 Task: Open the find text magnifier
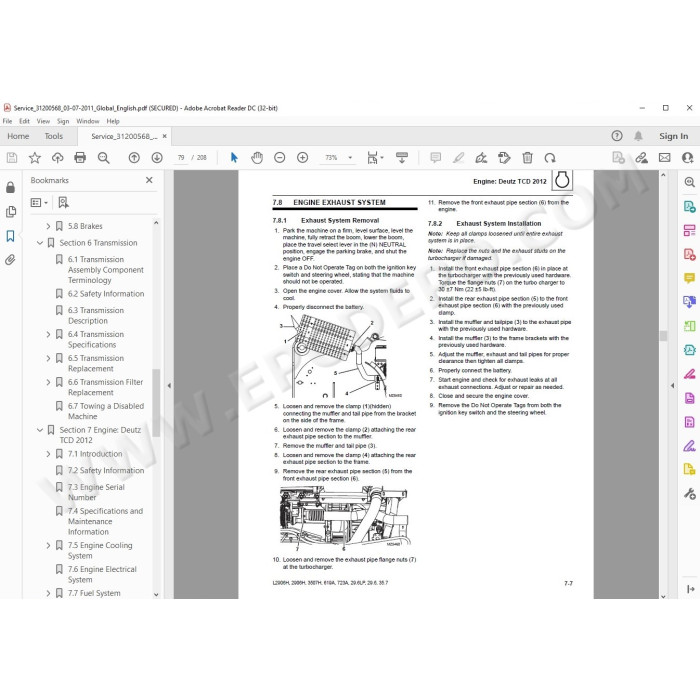pyautogui.click(x=104, y=158)
